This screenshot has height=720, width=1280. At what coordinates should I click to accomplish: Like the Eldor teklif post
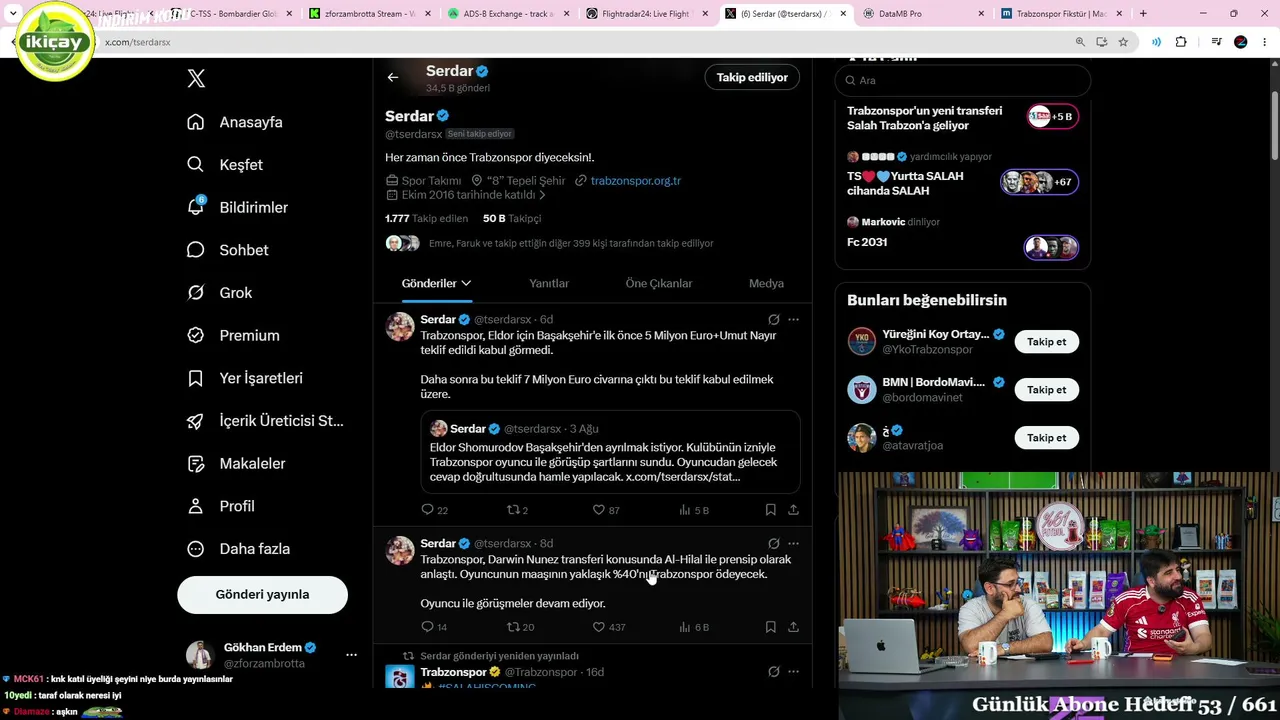[606, 510]
